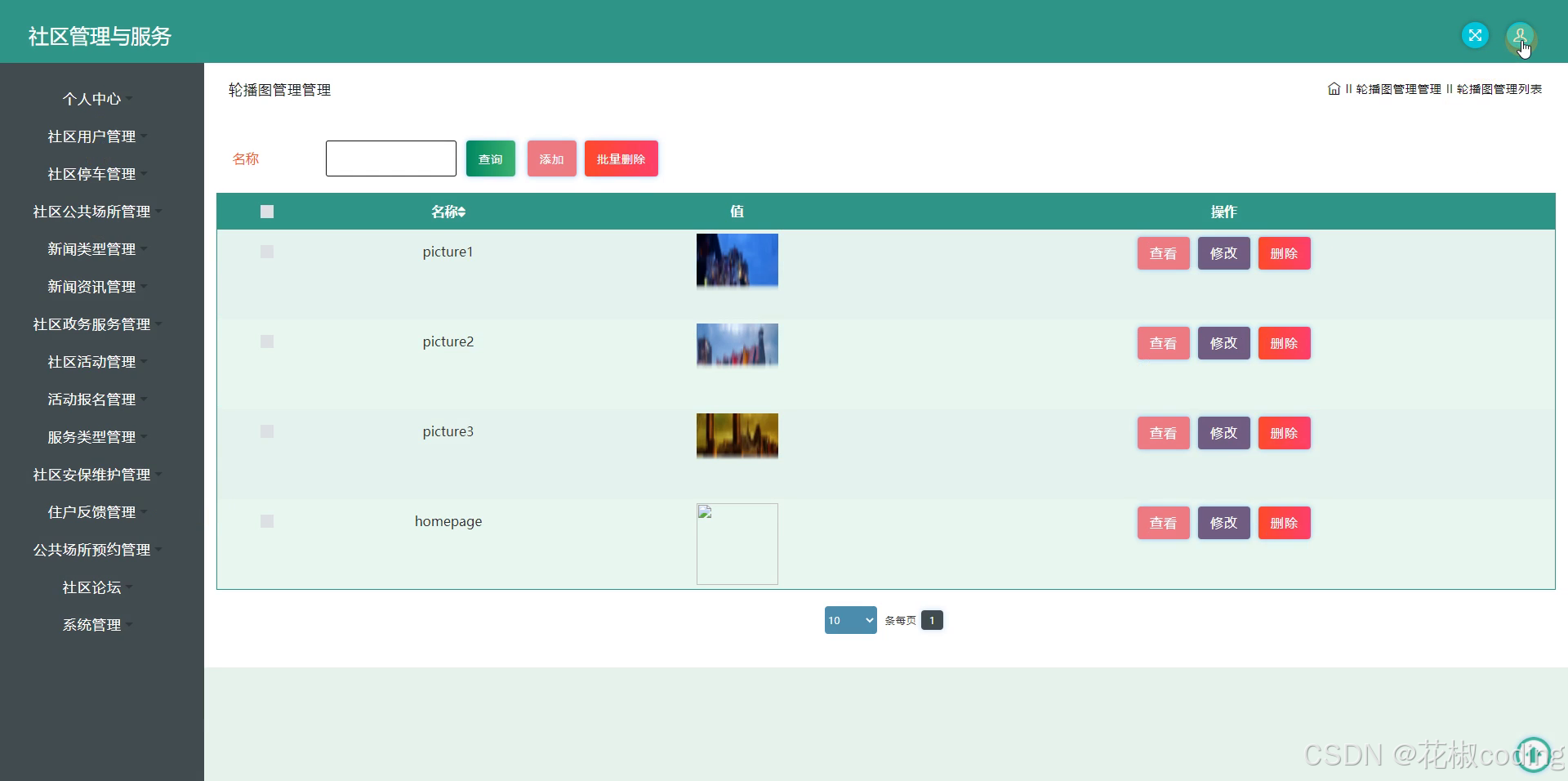Image resolution: width=1568 pixels, height=781 pixels.
Task: Click the 操作 column header
Action: pos(1223,212)
